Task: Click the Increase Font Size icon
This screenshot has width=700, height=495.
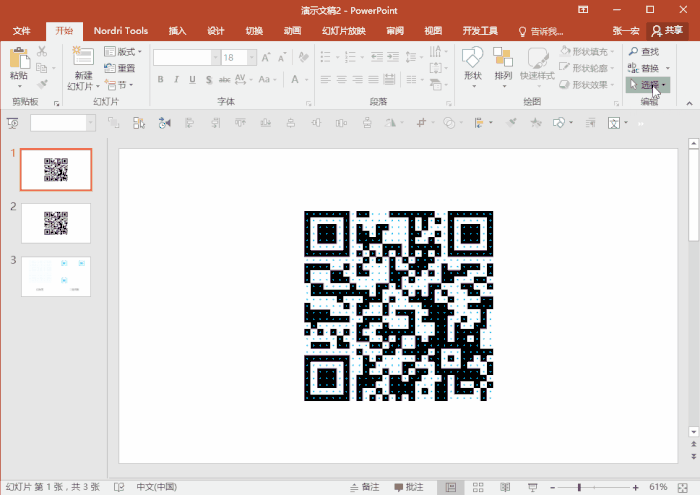Action: coord(266,58)
